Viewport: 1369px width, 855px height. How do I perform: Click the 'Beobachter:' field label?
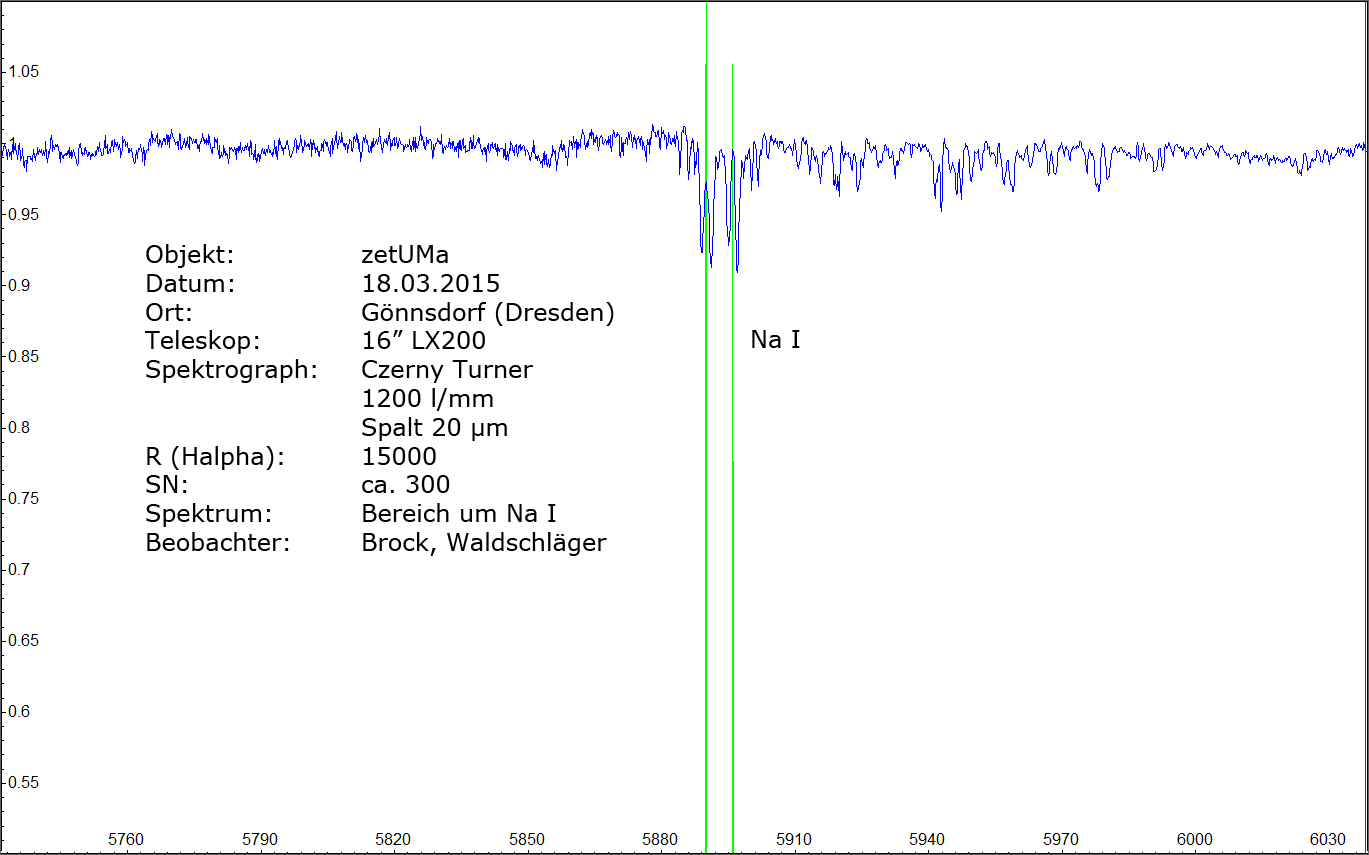tap(217, 543)
